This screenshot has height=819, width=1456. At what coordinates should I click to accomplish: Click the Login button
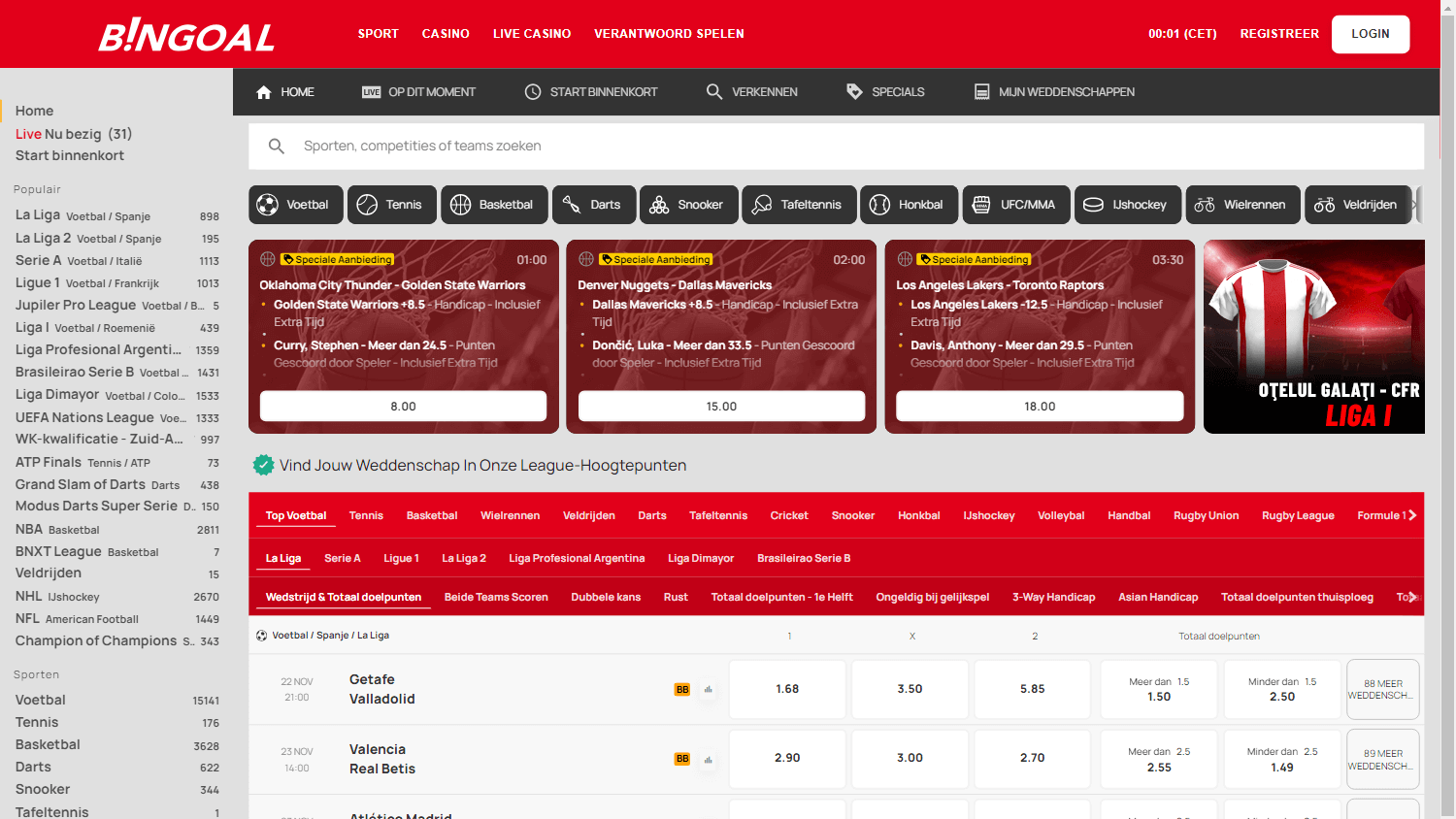point(1371,34)
